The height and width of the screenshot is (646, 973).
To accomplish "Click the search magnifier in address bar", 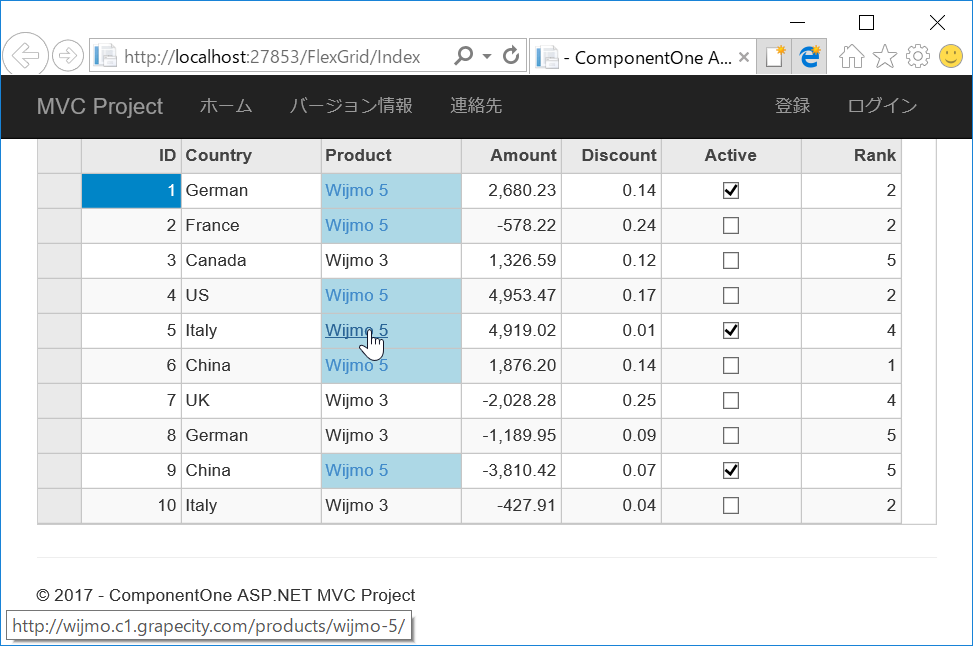I will (x=464, y=56).
